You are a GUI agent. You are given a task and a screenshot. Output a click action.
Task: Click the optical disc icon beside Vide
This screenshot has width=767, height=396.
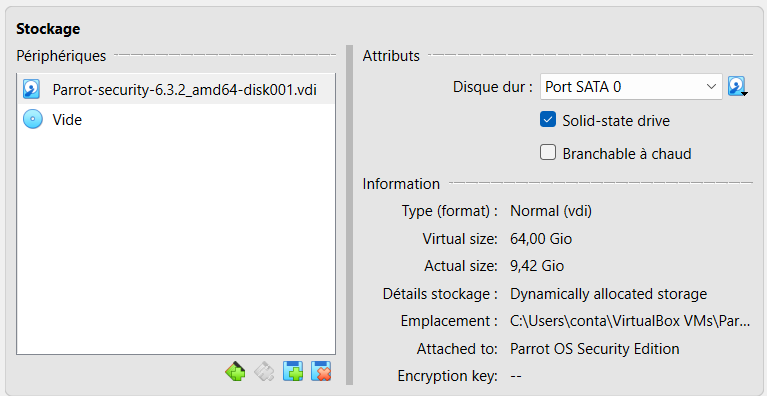coord(33,119)
